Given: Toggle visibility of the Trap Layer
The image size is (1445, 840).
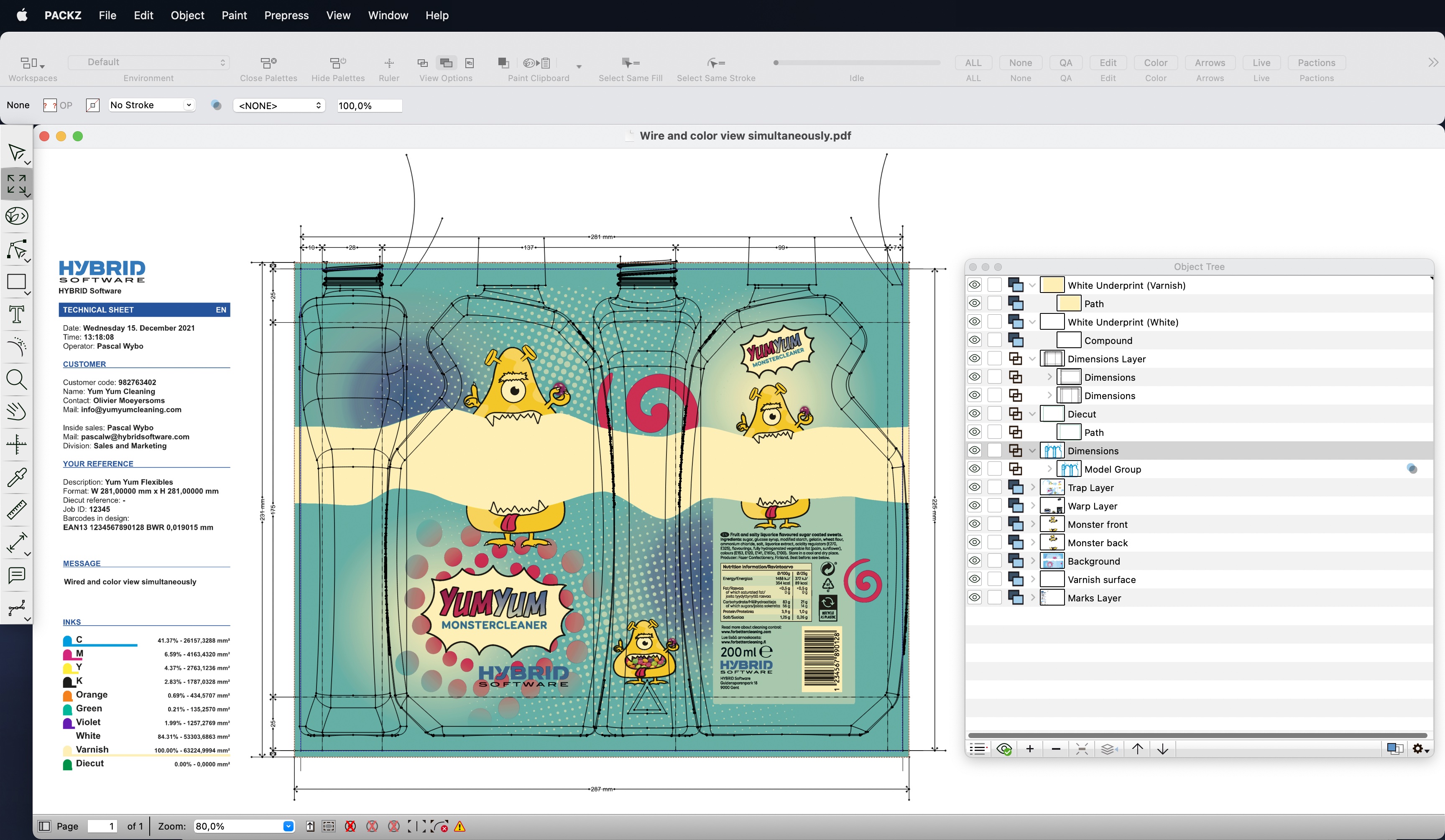Looking at the screenshot, I should point(974,487).
